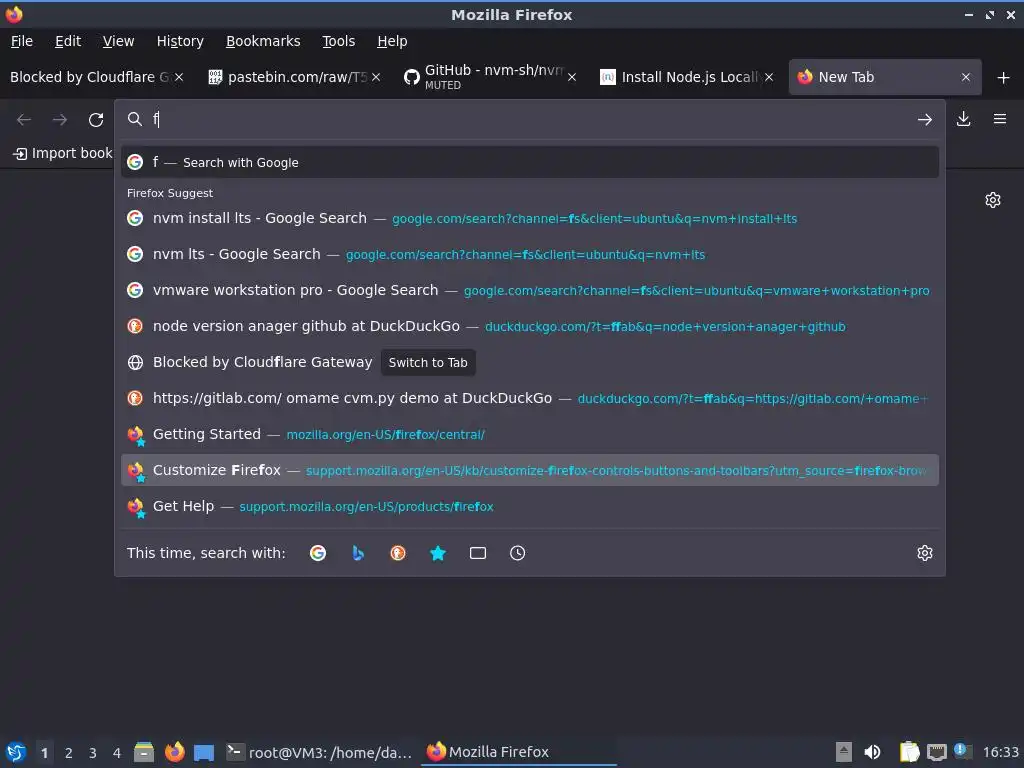Viewport: 1024px width, 768px height.
Task: Select 'nvm lts - Google Search' suggestion
Action: pyautogui.click(x=530, y=254)
